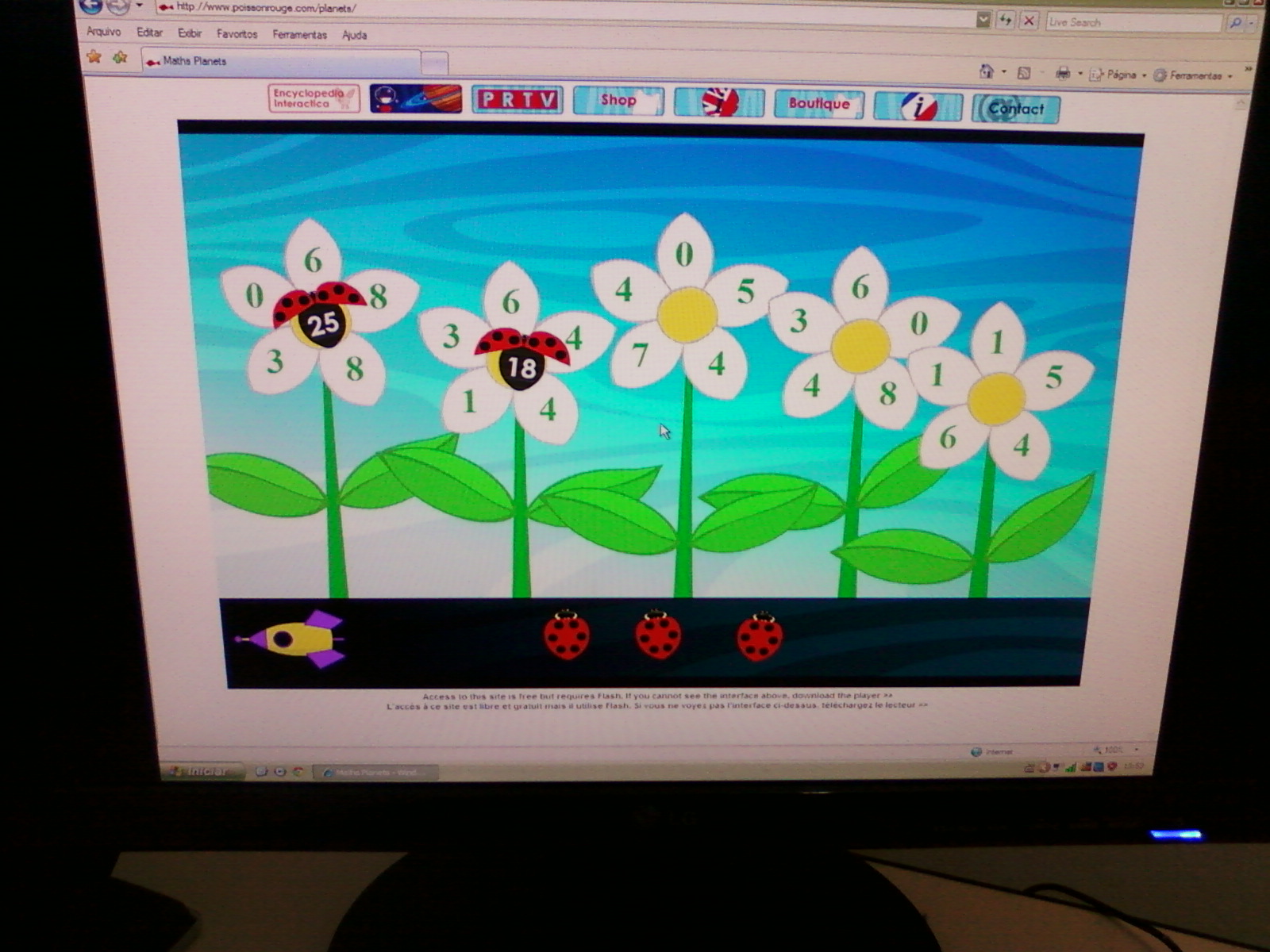Open the Favorites Center star icon
Viewport: 1270px width, 952px height.
[94, 56]
